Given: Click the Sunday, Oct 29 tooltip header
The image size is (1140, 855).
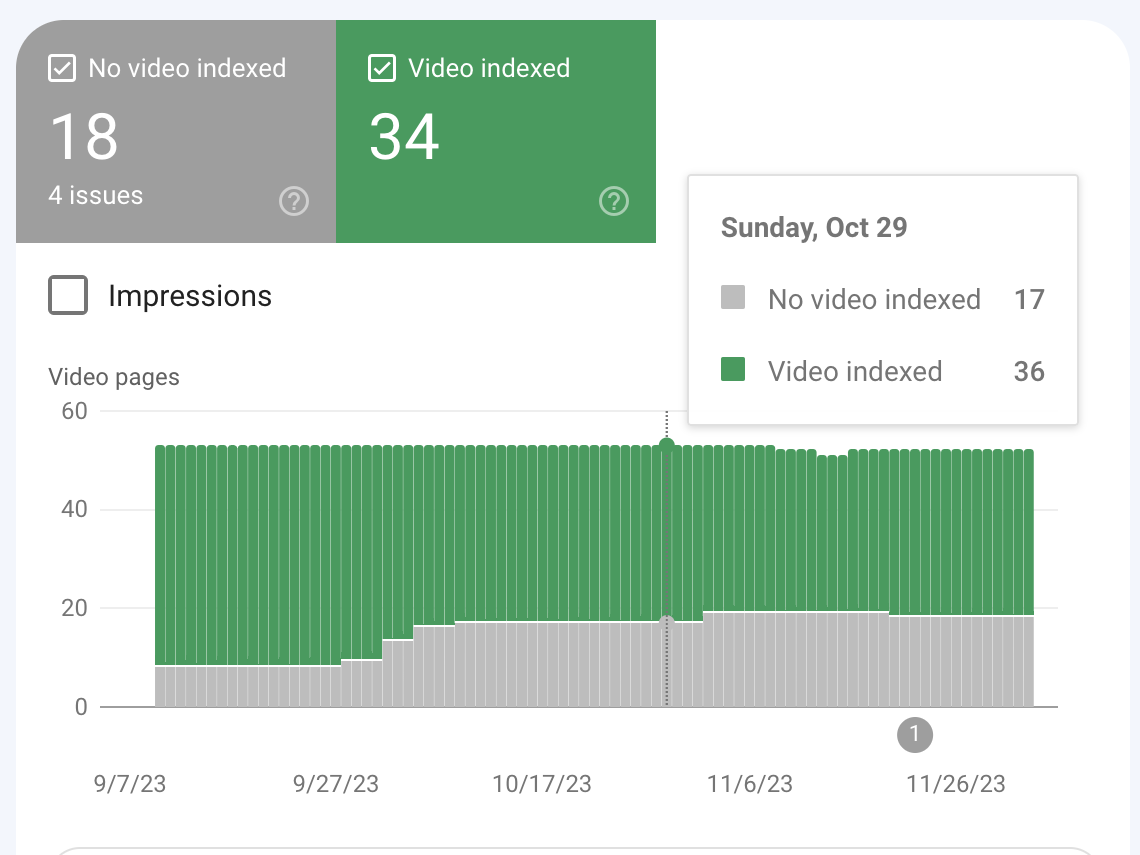Looking at the screenshot, I should 813,228.
